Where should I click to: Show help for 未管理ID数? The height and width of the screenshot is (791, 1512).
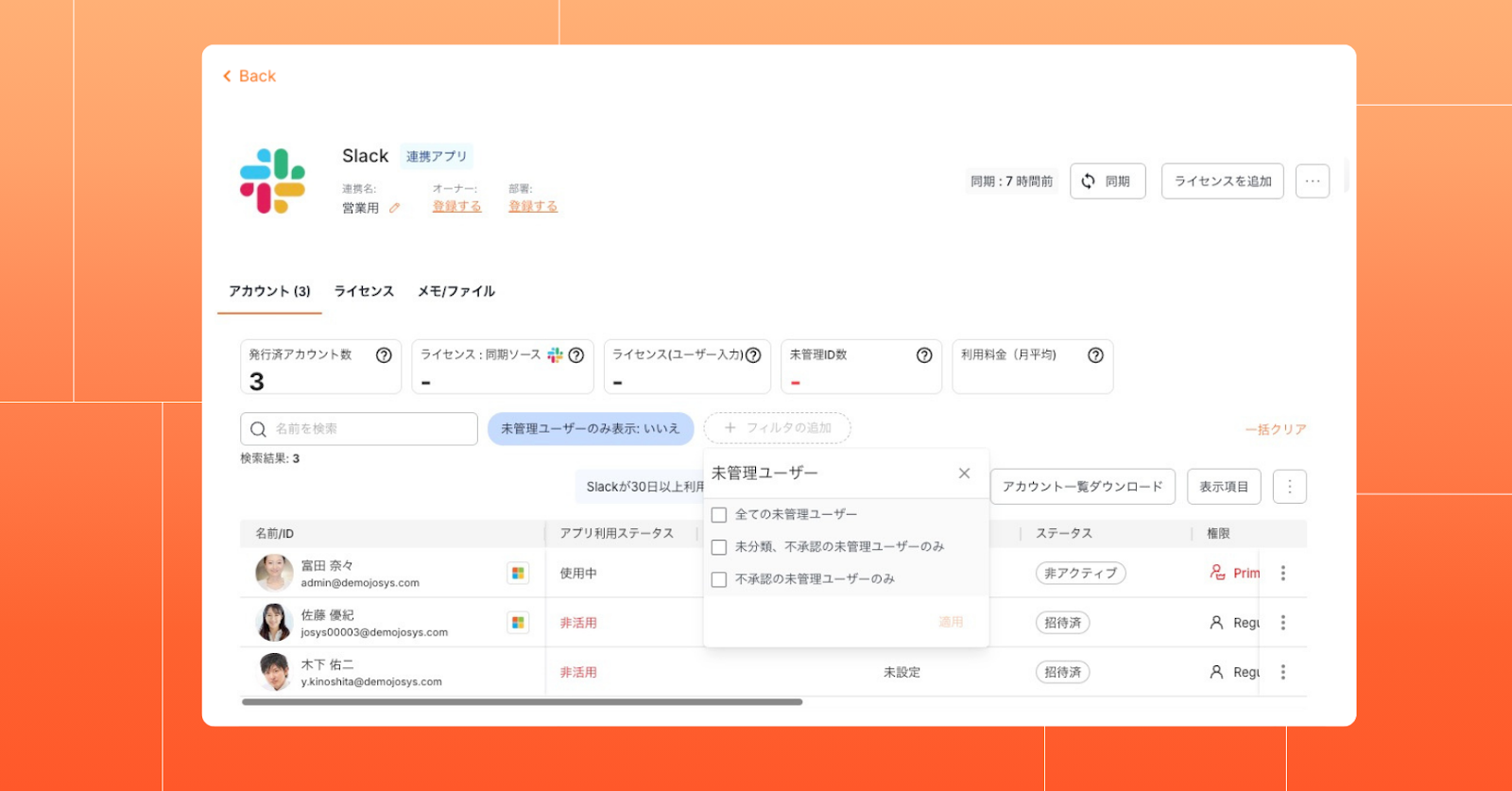coord(924,355)
